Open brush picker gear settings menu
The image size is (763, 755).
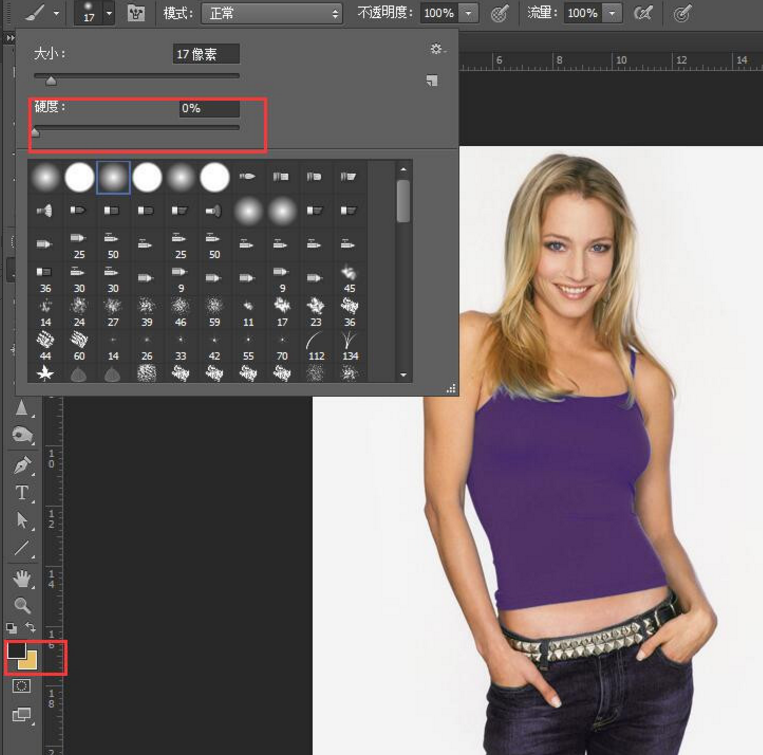[436, 49]
